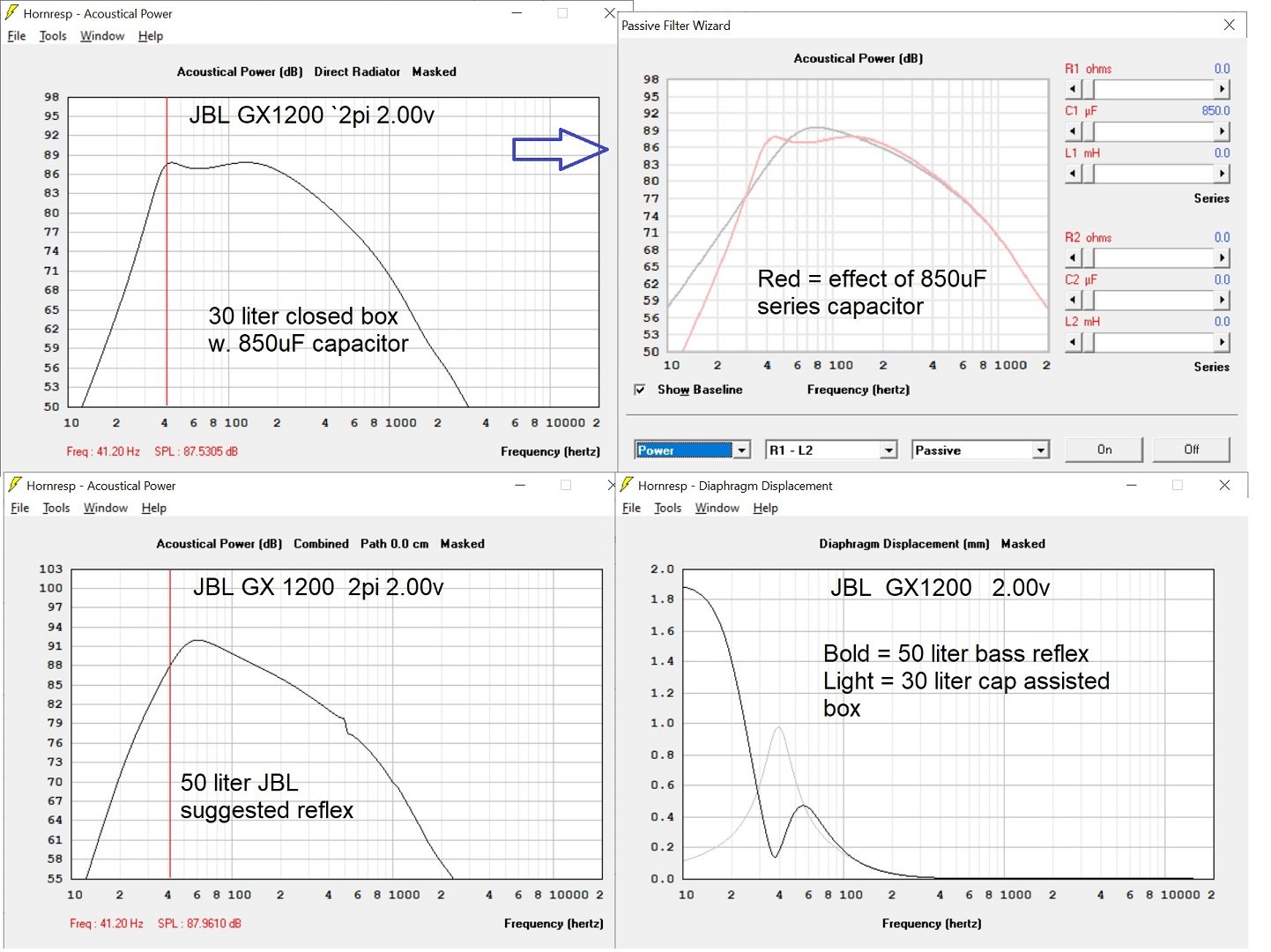Viewport: 1271px width, 952px height.
Task: Open Window menu in top-left Acoustical Power window
Action: [102, 36]
